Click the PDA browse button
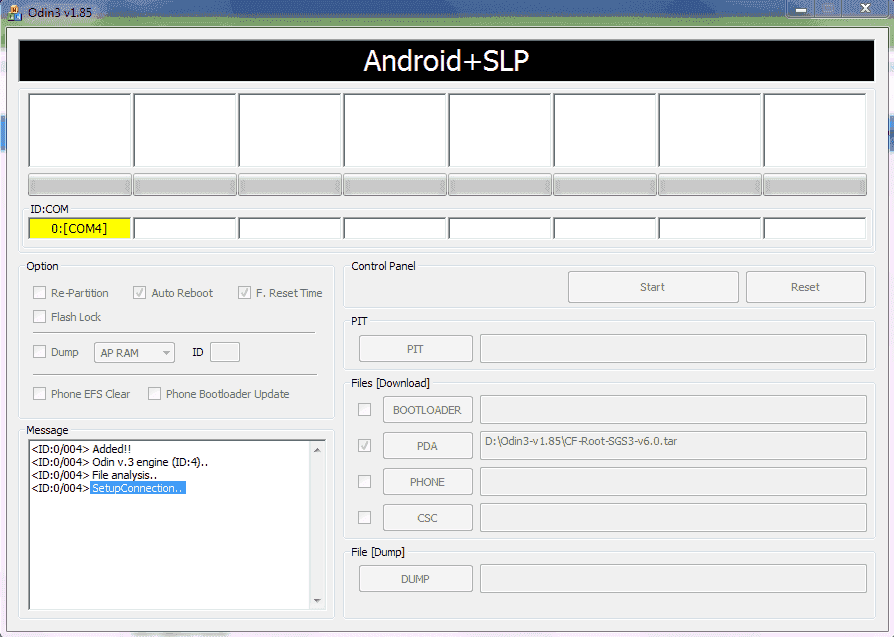The width and height of the screenshot is (894, 637). 428,445
